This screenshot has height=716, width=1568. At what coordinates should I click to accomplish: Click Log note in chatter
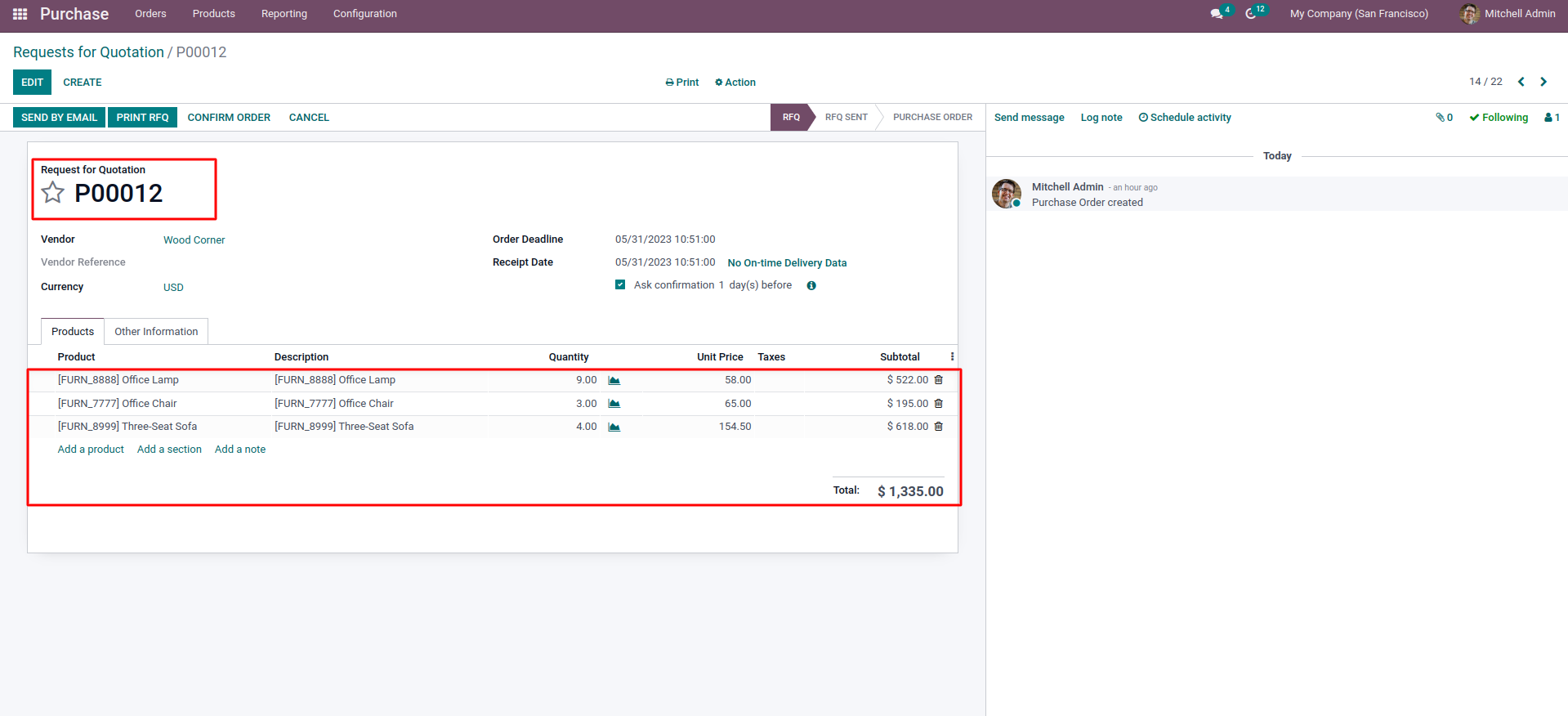(x=1101, y=118)
